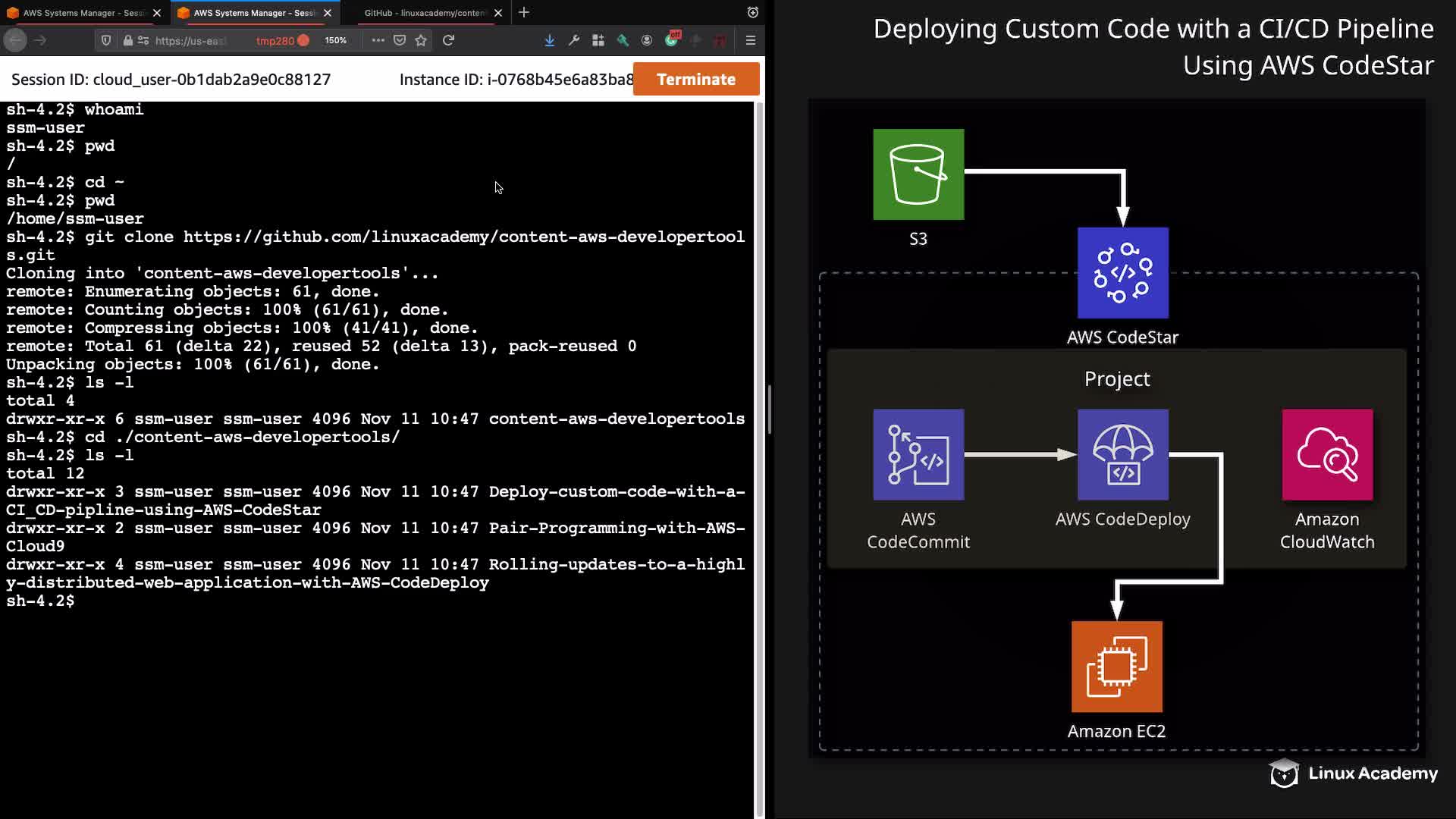Image resolution: width=1456 pixels, height=819 pixels.
Task: Click the browser back arrow
Action: pyautogui.click(x=16, y=40)
